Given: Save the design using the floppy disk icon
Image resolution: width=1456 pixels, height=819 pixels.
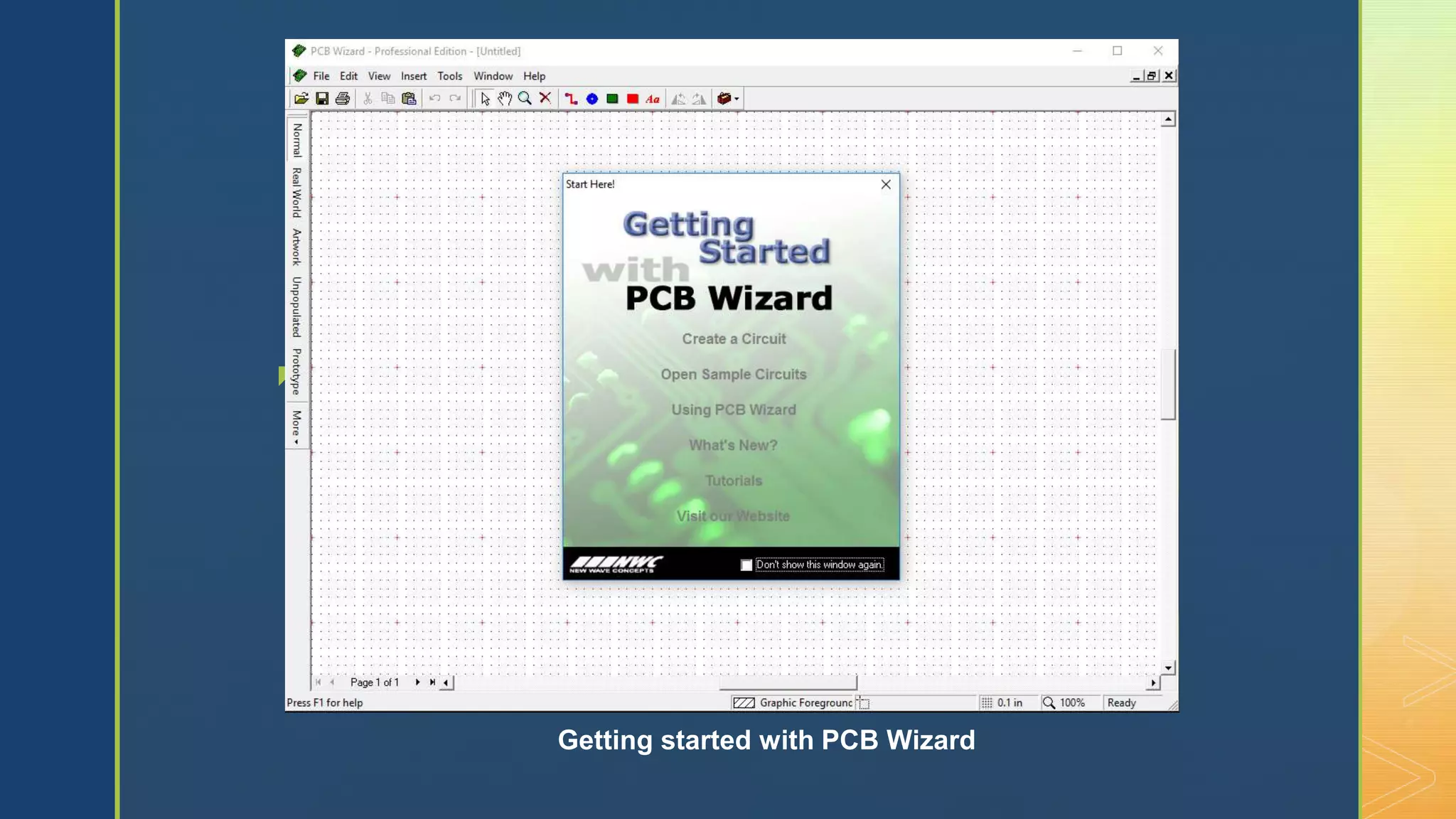Looking at the screenshot, I should [x=322, y=99].
